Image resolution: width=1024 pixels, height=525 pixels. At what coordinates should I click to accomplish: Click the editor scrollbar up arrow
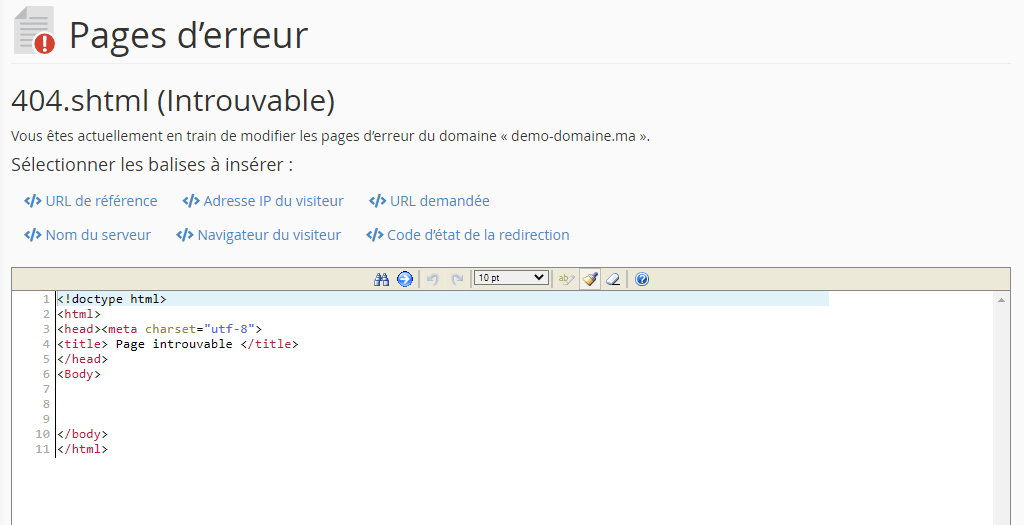click(x=1000, y=300)
